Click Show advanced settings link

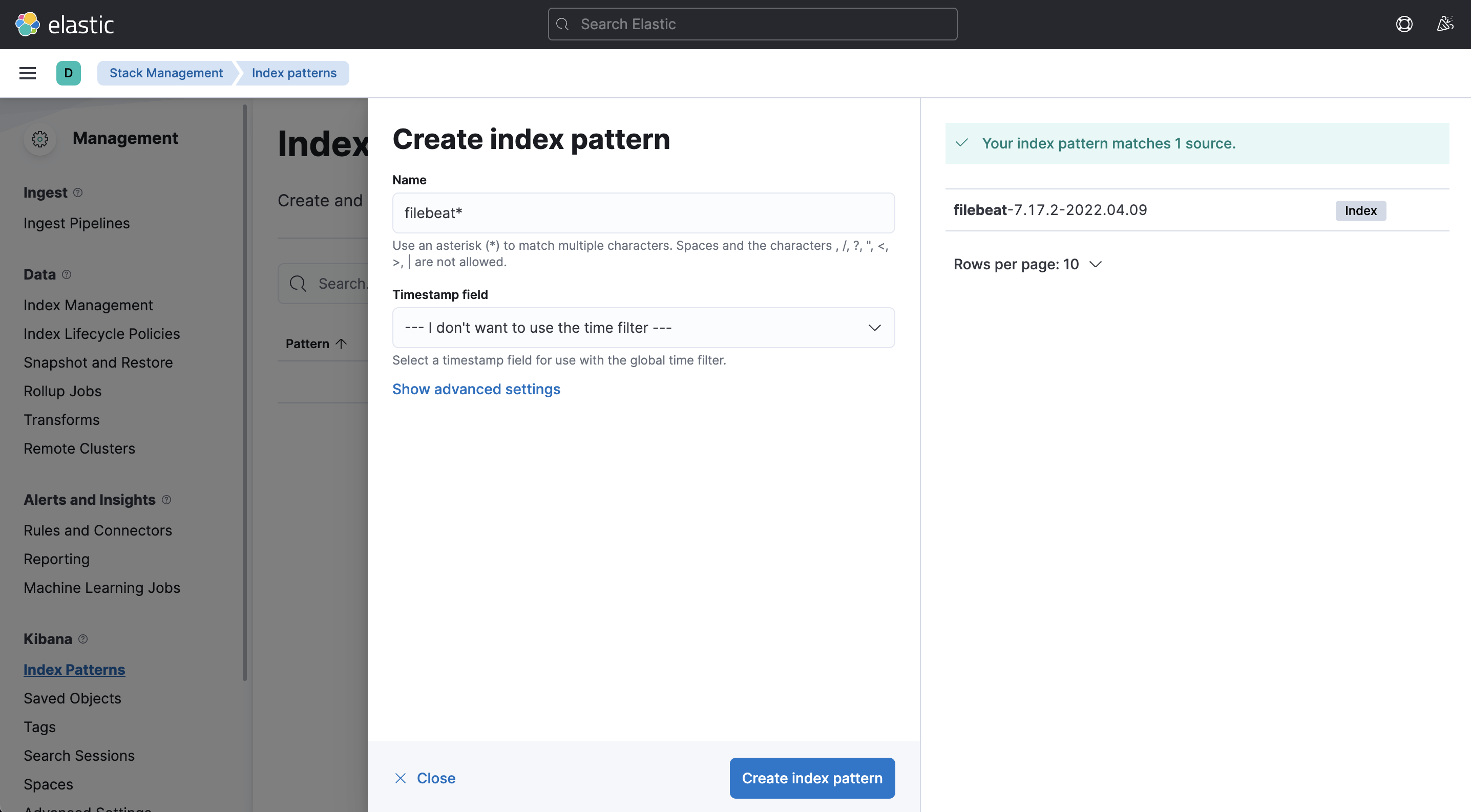tap(476, 389)
